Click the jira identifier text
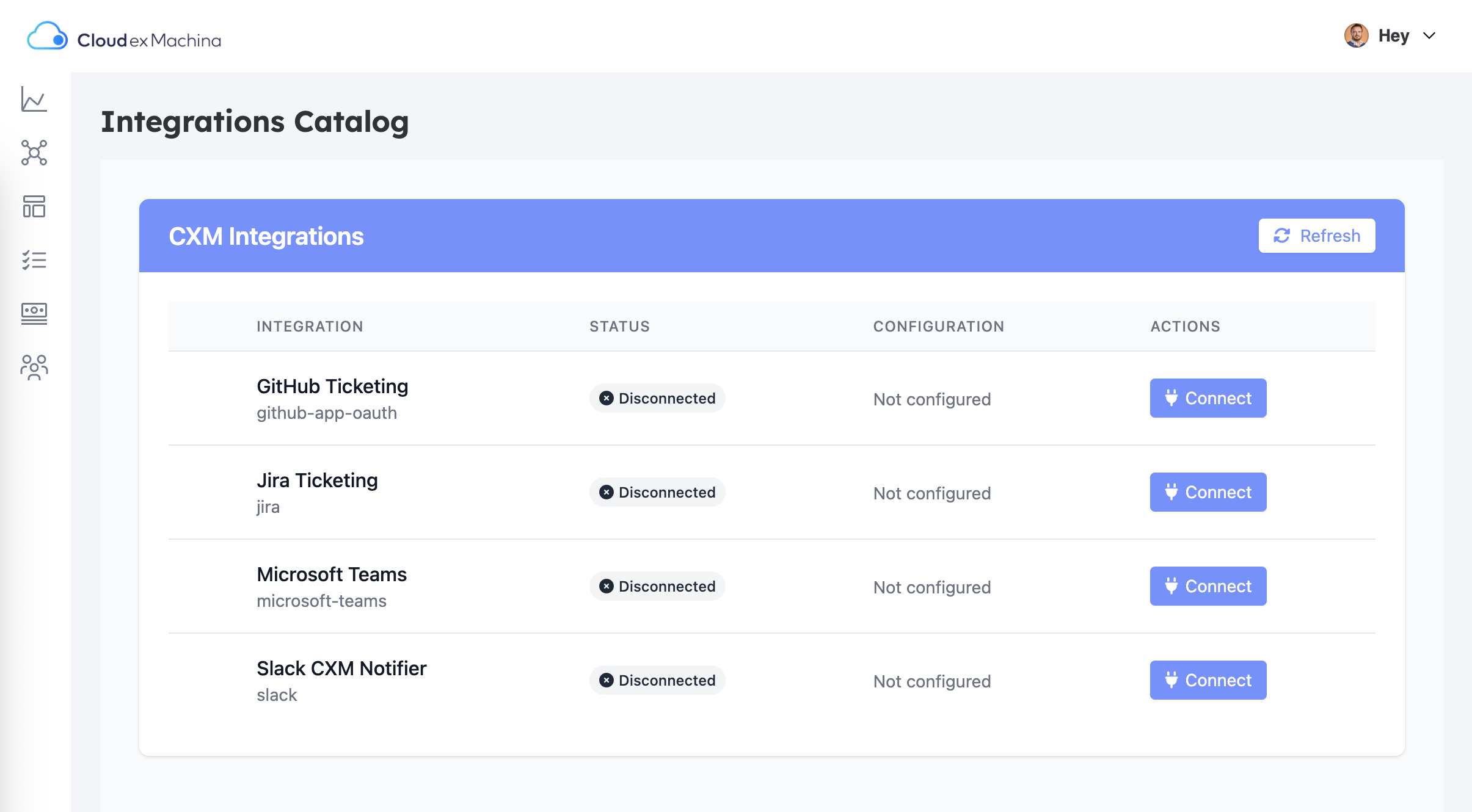 tap(268, 507)
